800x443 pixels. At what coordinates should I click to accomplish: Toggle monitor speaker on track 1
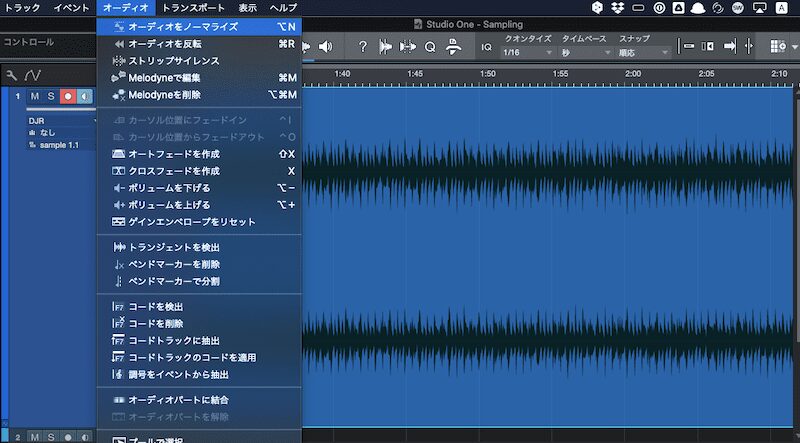click(x=84, y=96)
